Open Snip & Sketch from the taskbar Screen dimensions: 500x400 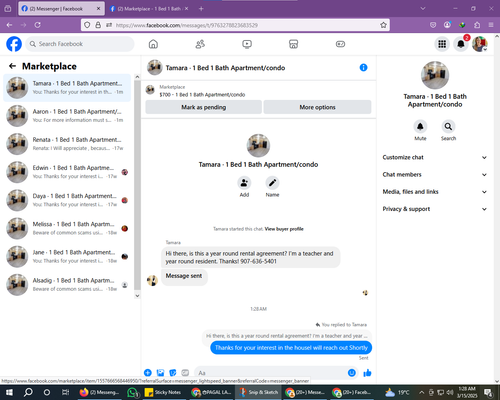coord(259,392)
